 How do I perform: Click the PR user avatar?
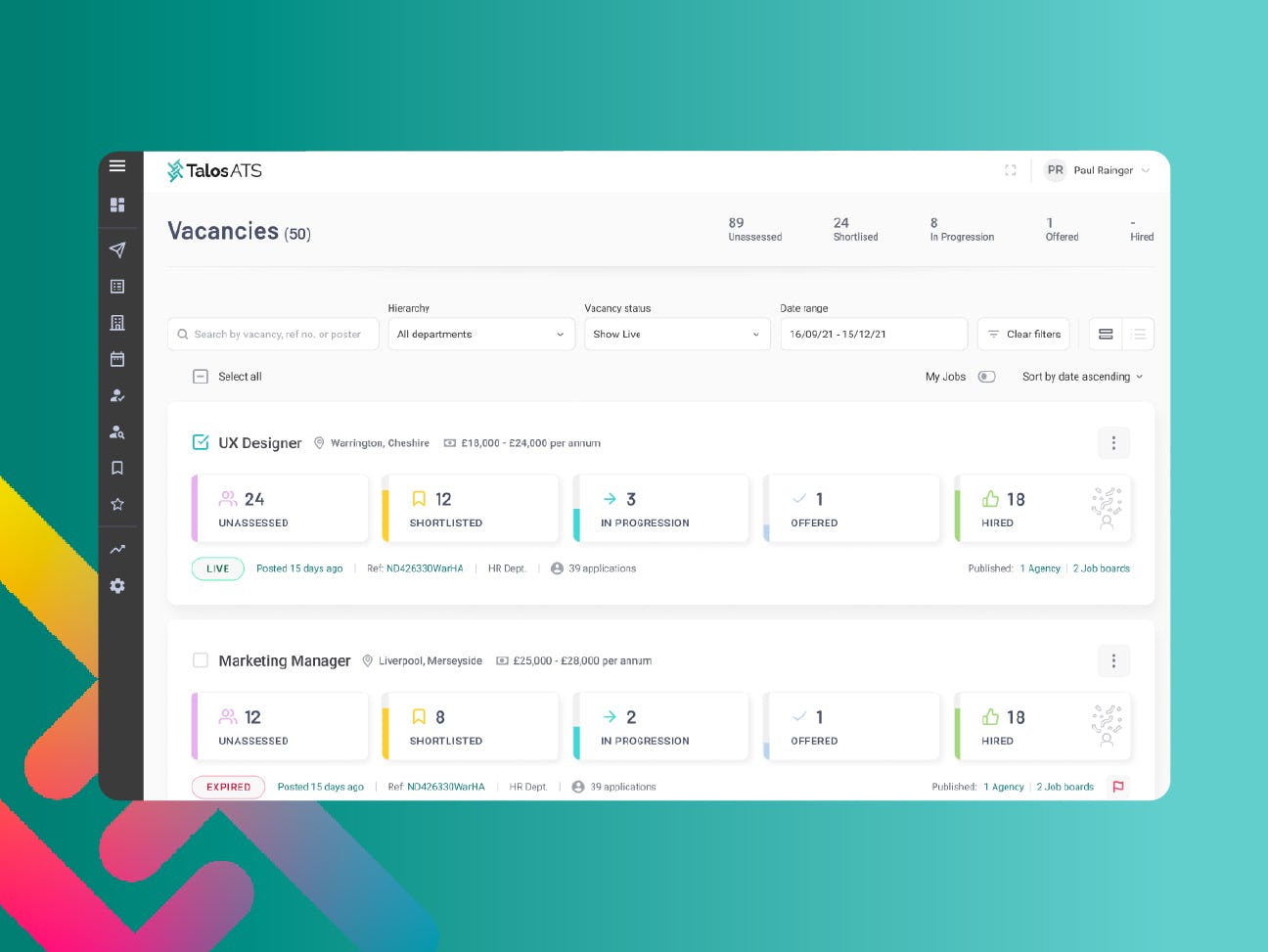1055,170
